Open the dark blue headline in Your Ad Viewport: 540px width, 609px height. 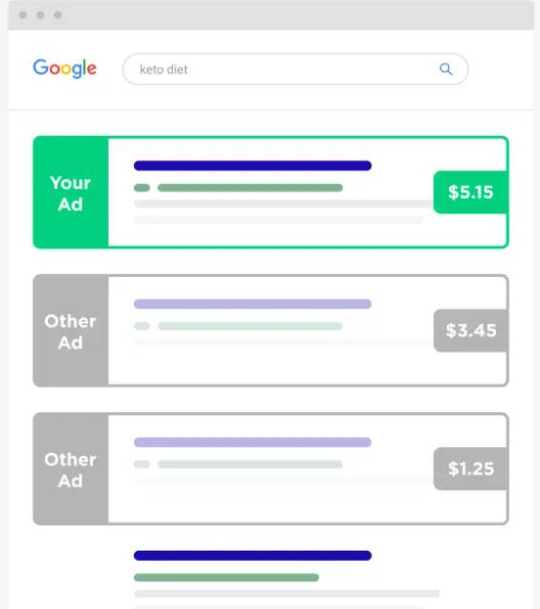(x=253, y=166)
